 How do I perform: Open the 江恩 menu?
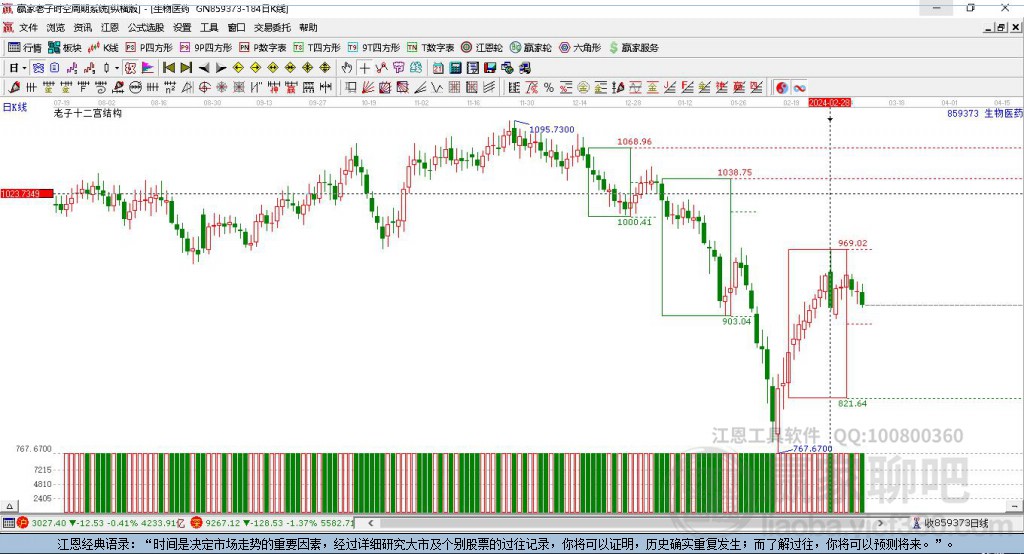(110, 27)
